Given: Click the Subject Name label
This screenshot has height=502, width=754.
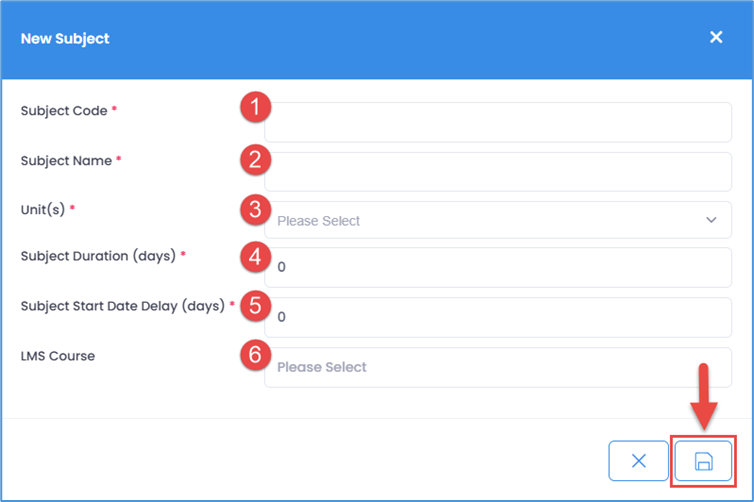Looking at the screenshot, I should point(65,160).
